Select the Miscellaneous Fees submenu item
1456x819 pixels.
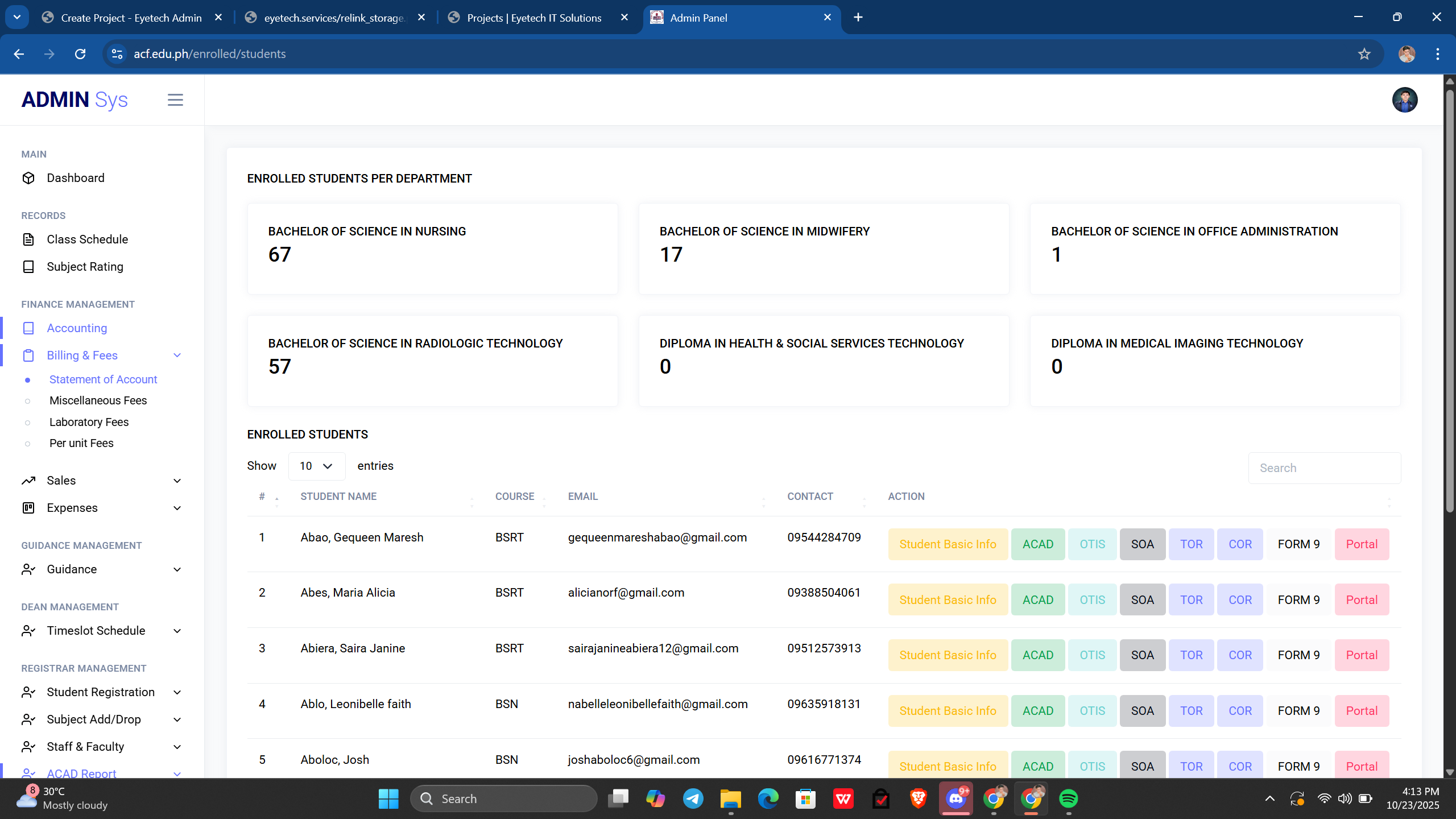pyautogui.click(x=98, y=400)
